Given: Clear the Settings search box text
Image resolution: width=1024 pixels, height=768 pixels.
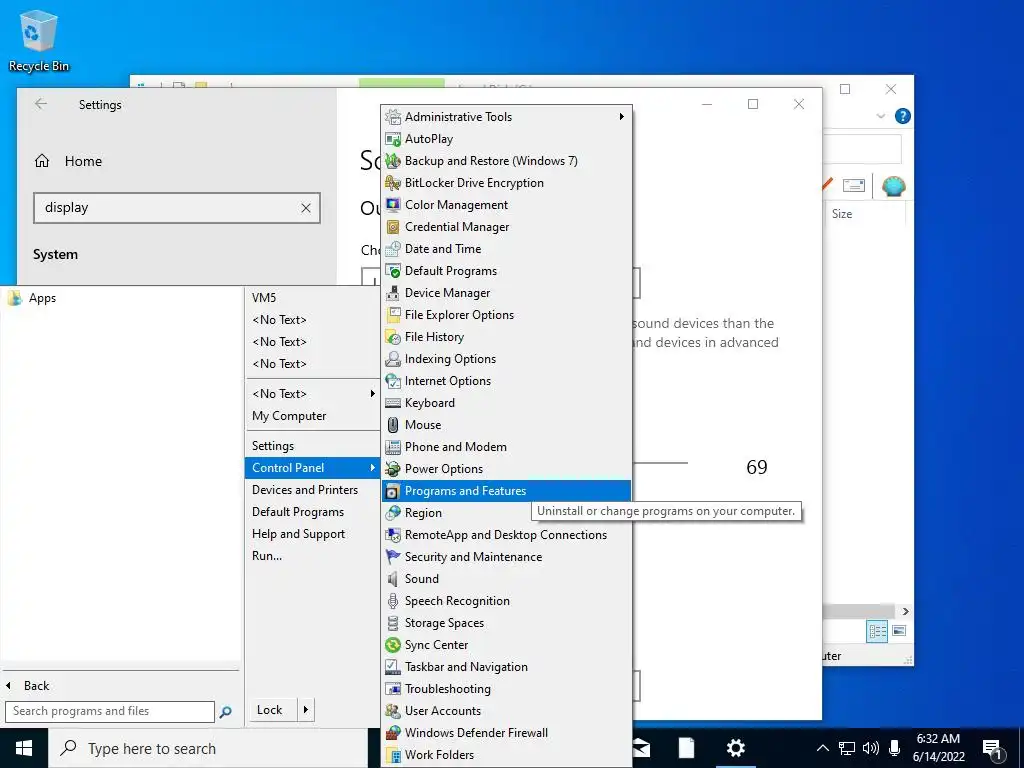Looking at the screenshot, I should (306, 208).
